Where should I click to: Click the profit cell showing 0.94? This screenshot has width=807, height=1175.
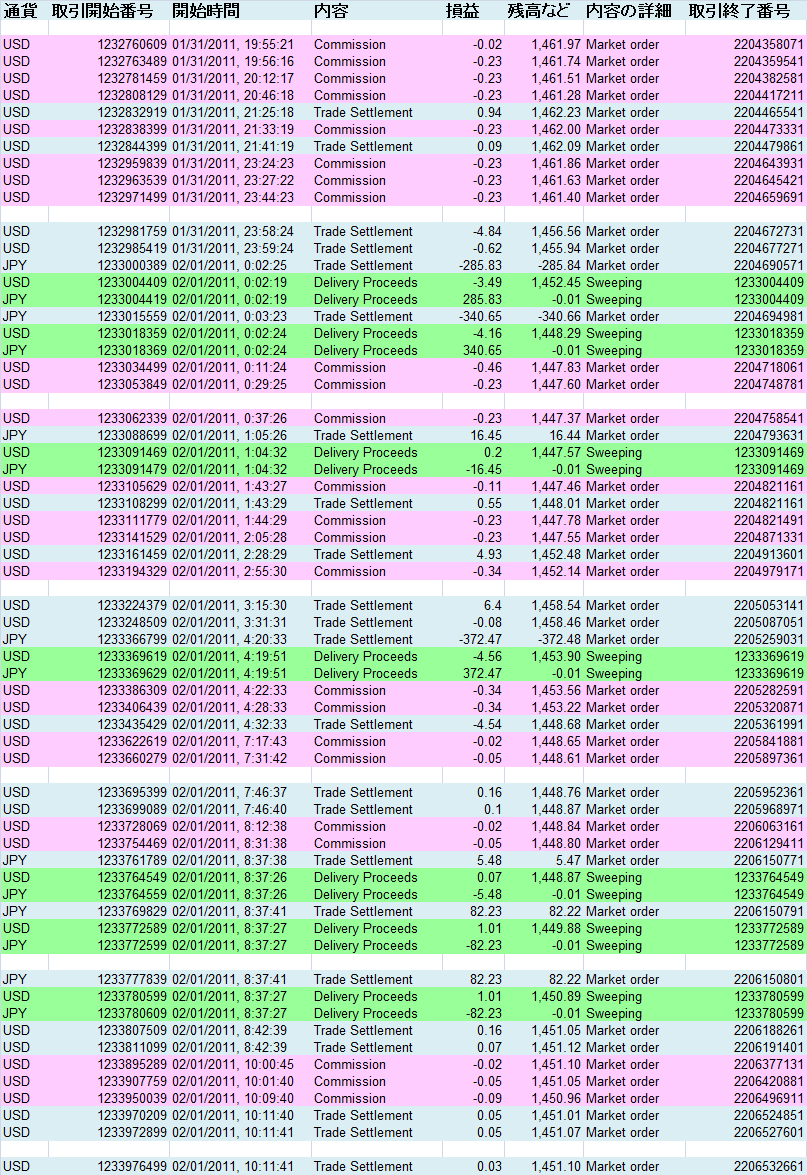pos(489,113)
